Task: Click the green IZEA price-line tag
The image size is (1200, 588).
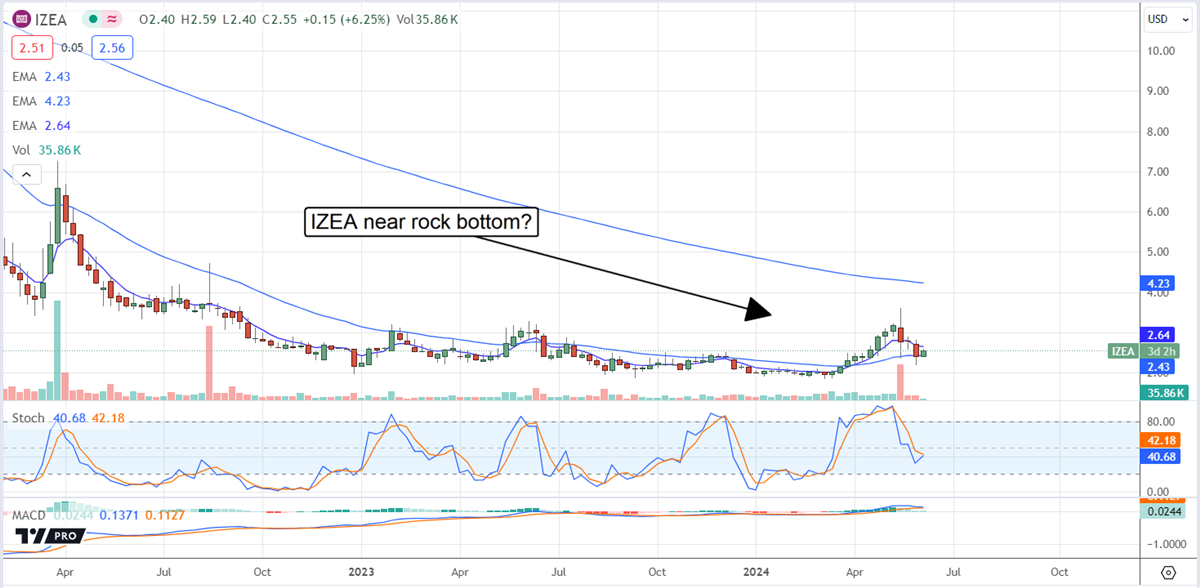Action: 1122,351
